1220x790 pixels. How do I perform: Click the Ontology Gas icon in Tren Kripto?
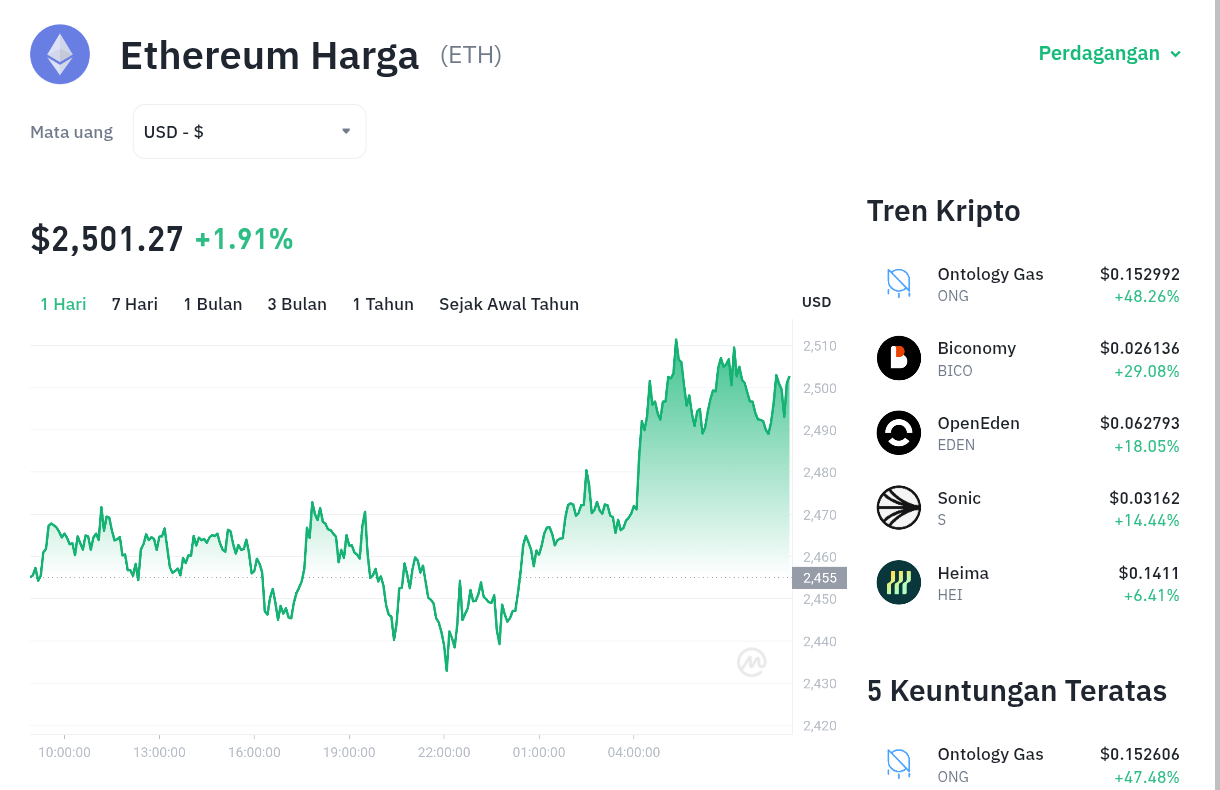(899, 283)
